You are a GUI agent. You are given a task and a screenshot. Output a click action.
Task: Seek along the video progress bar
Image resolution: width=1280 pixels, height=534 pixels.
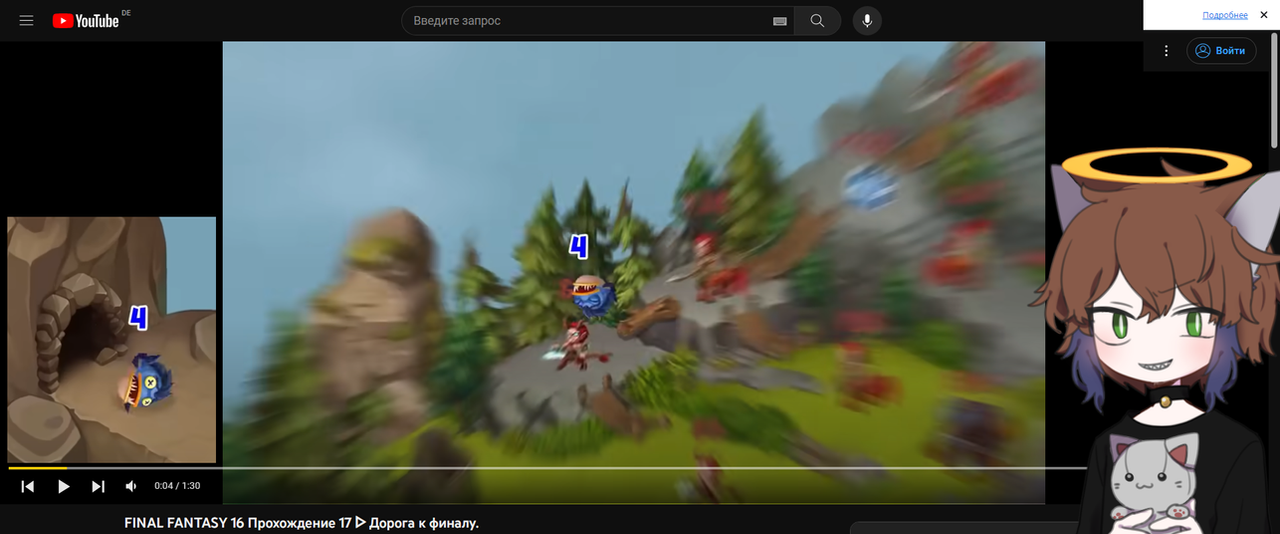coord(547,468)
